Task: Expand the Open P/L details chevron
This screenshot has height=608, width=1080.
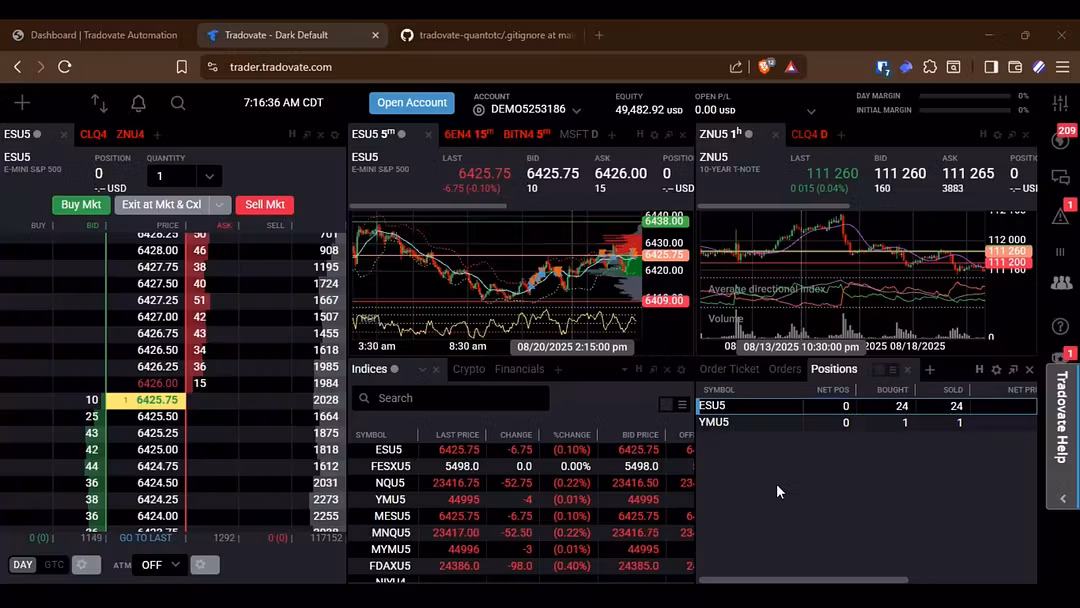Action: click(811, 111)
